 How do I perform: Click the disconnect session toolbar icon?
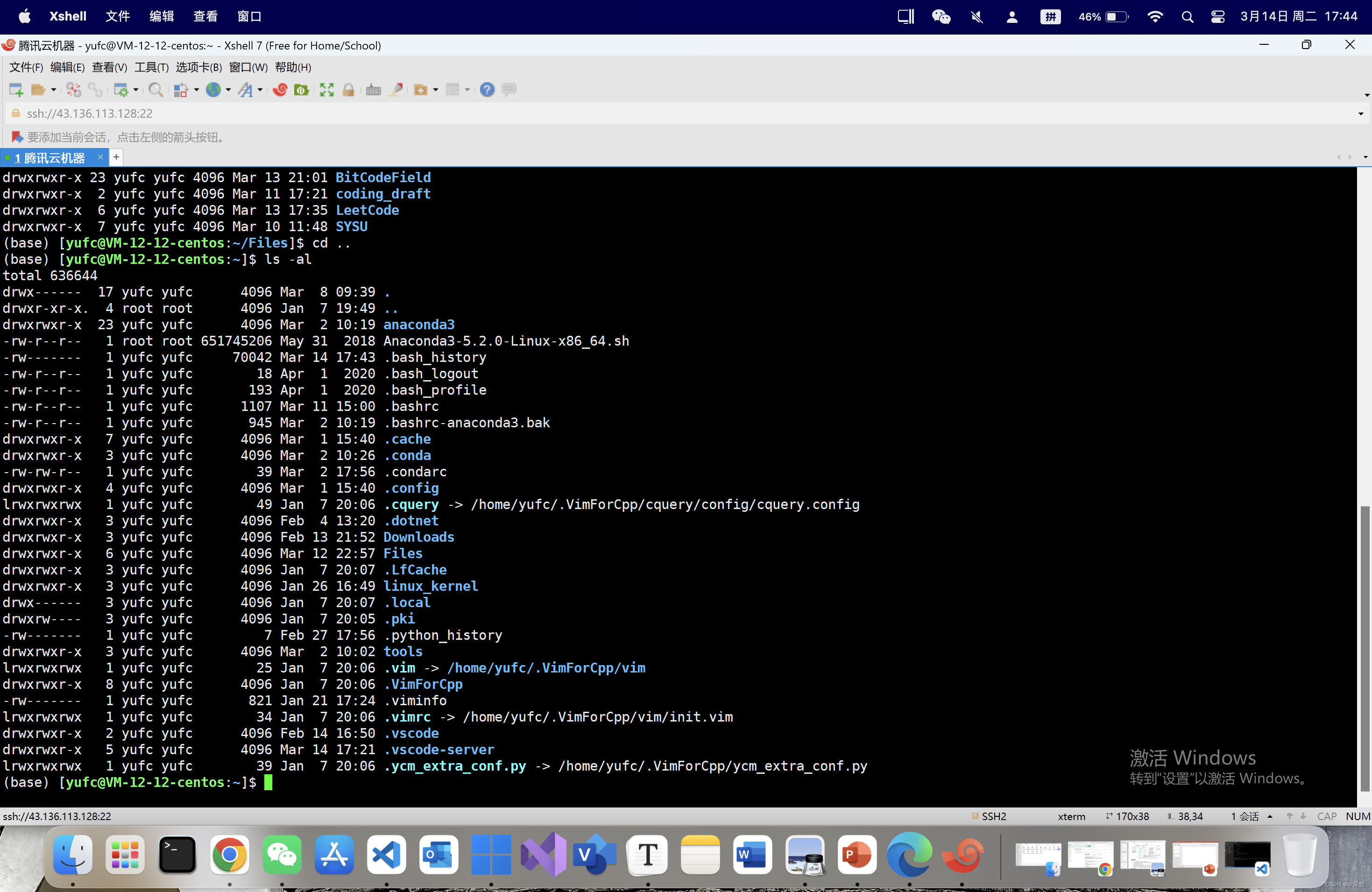tap(74, 89)
